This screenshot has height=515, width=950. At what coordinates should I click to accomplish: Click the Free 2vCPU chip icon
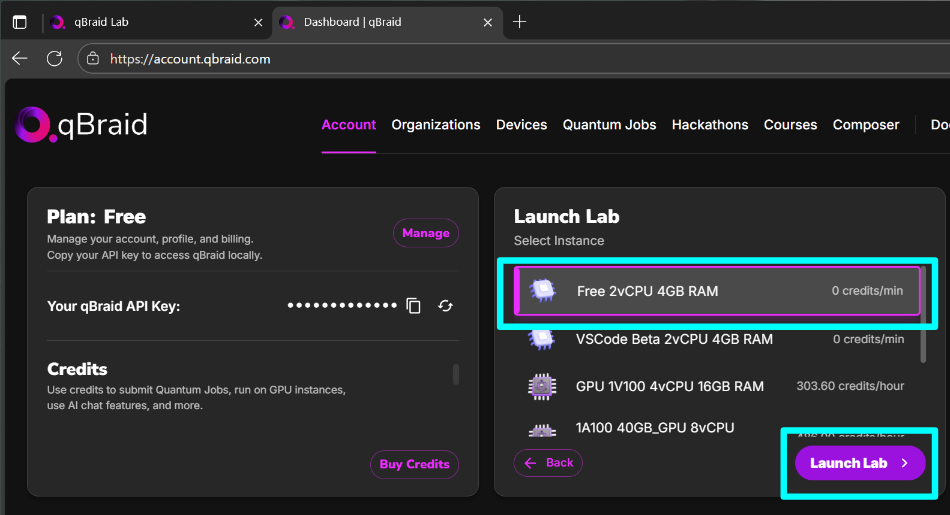tap(542, 291)
